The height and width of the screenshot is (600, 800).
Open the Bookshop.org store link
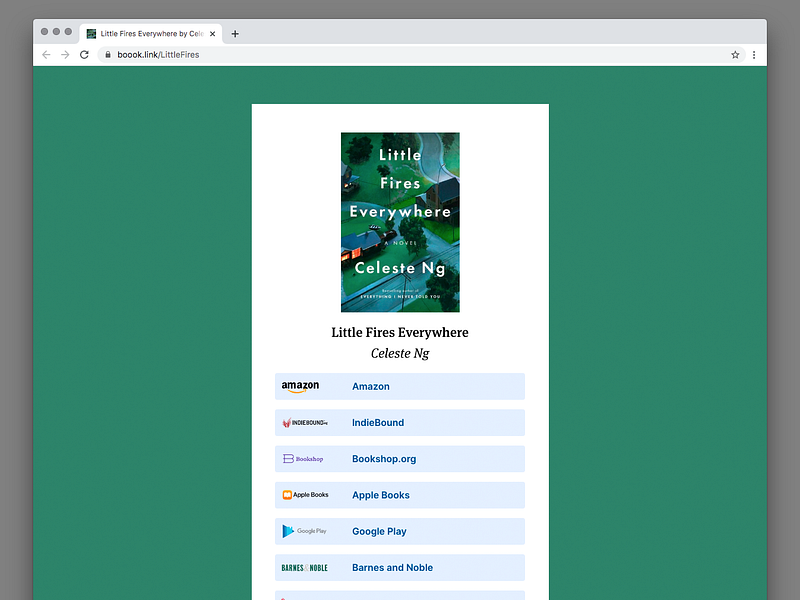point(400,459)
